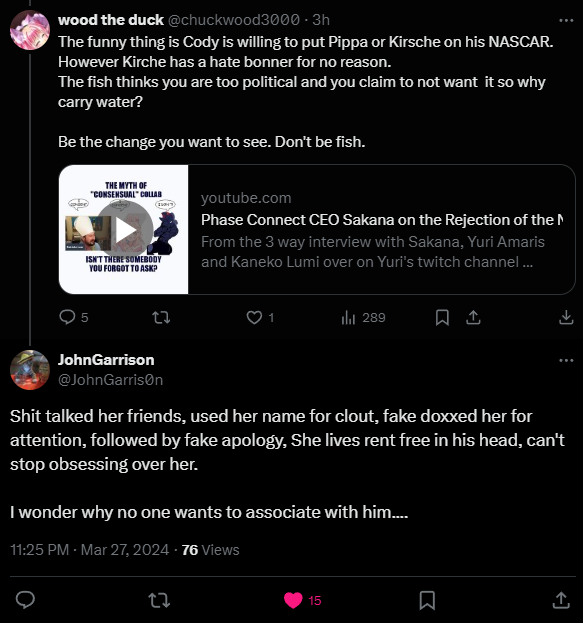The height and width of the screenshot is (623, 583).
Task: Open the 11:25 PM Mar 27, 2024 timestamp
Action: click(x=89, y=550)
